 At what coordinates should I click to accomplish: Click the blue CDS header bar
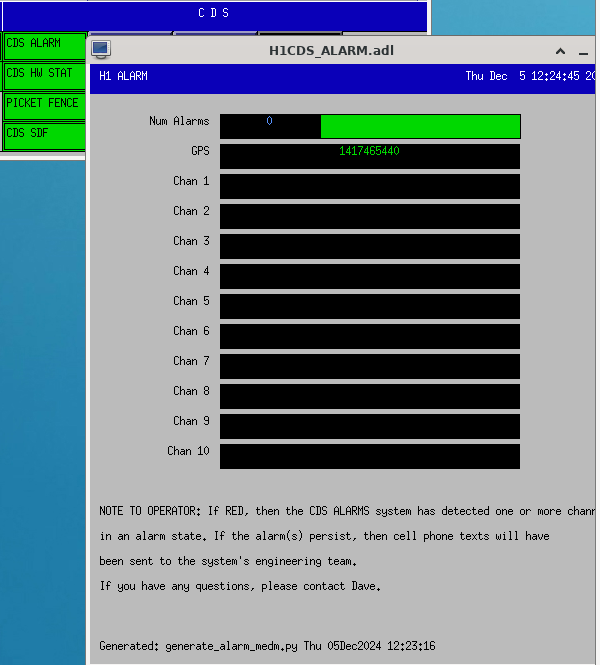pyautogui.click(x=213, y=14)
